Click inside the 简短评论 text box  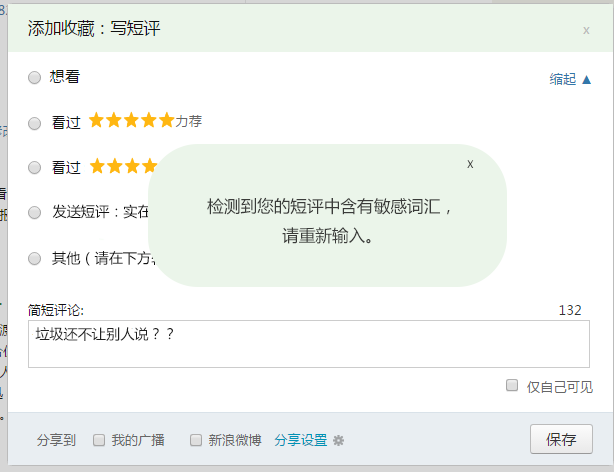pos(308,344)
